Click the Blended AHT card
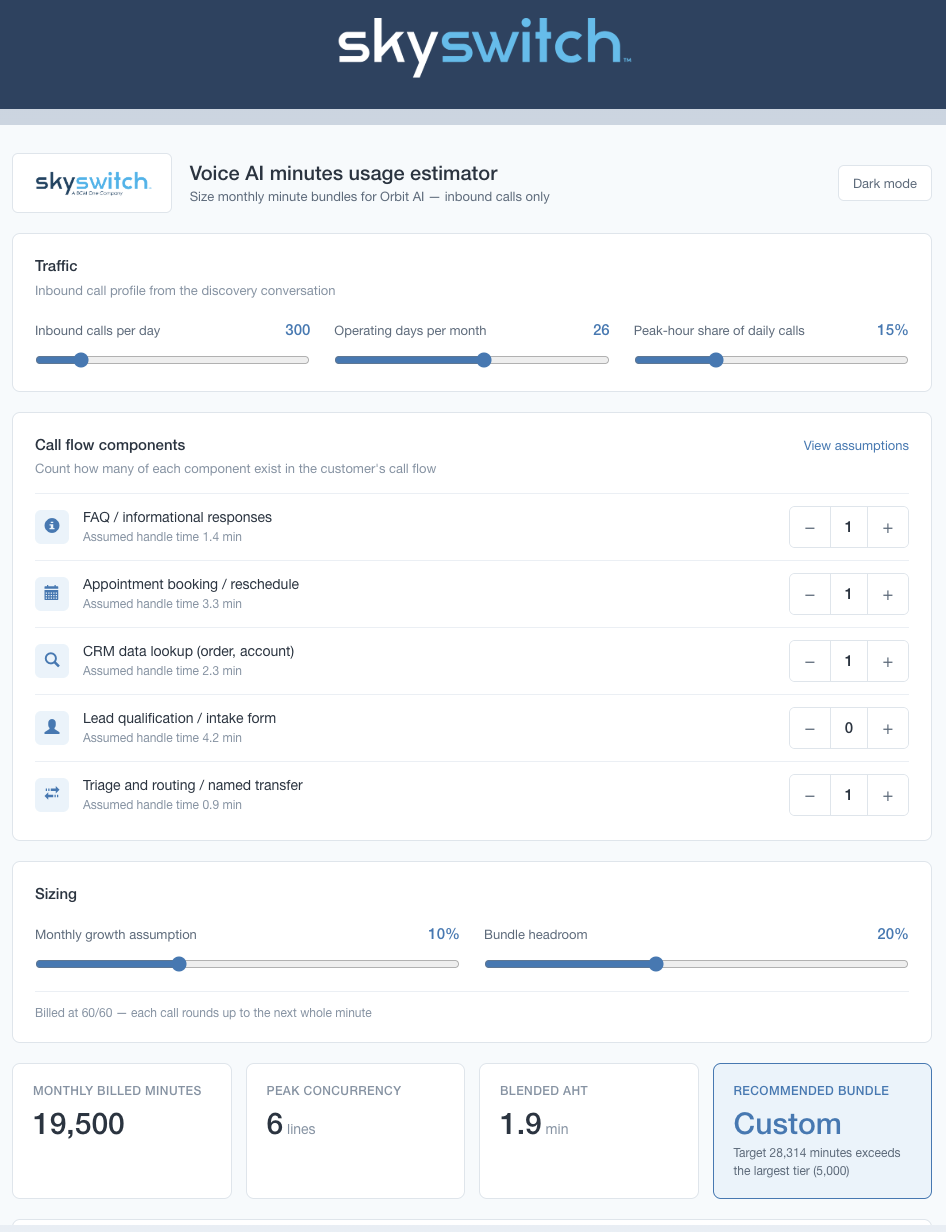 [589, 1131]
